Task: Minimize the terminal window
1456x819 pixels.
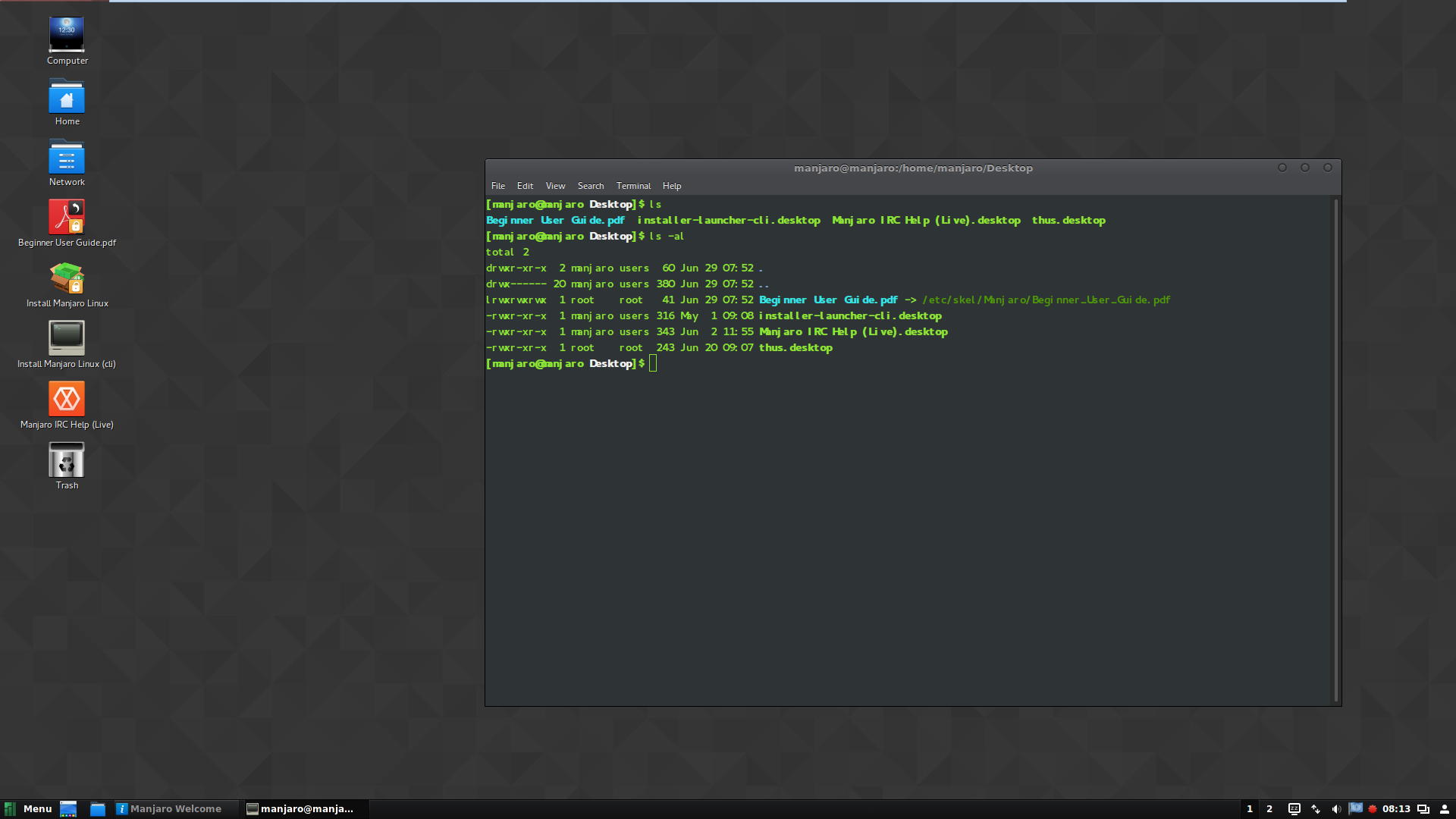Action: (x=1282, y=168)
